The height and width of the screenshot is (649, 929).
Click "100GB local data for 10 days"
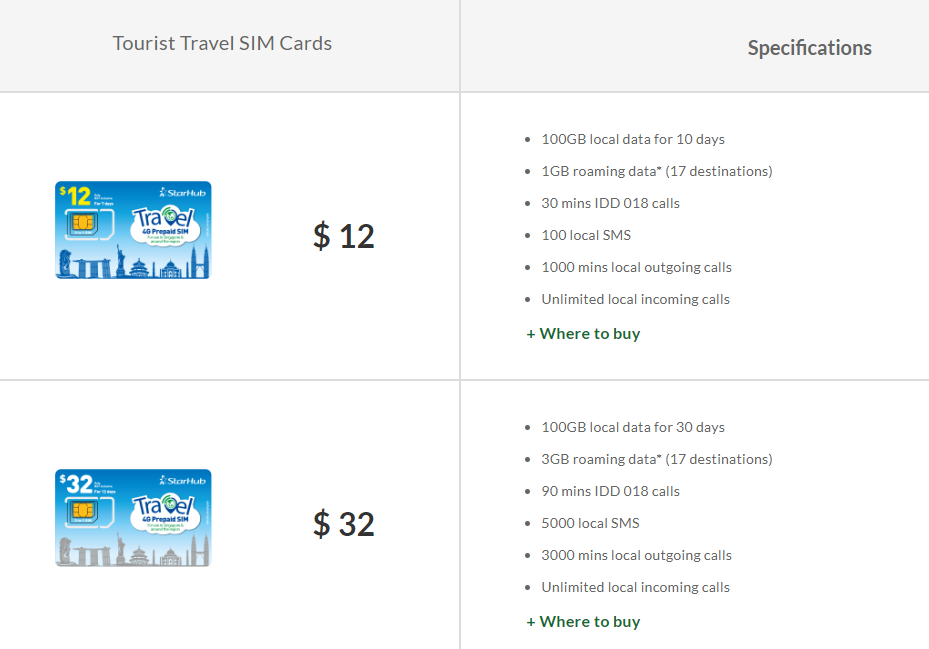tap(633, 139)
